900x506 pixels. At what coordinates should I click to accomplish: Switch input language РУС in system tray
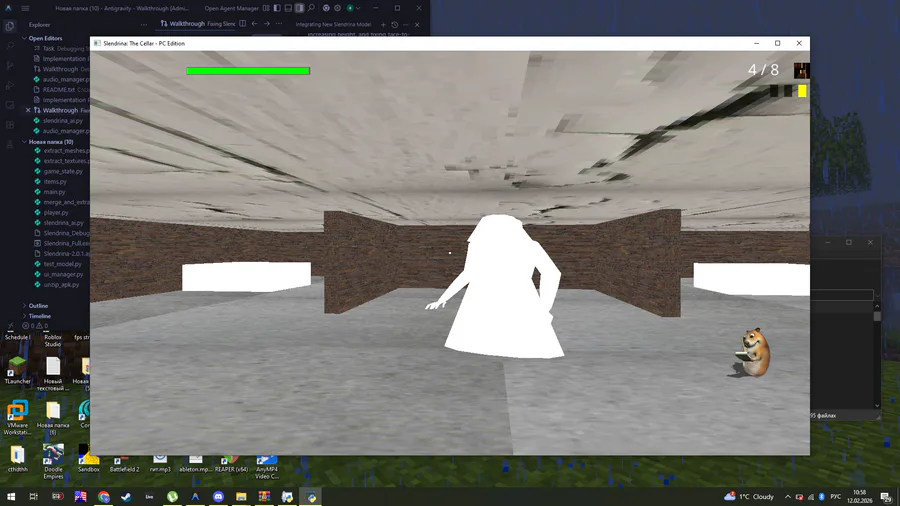tap(836, 497)
